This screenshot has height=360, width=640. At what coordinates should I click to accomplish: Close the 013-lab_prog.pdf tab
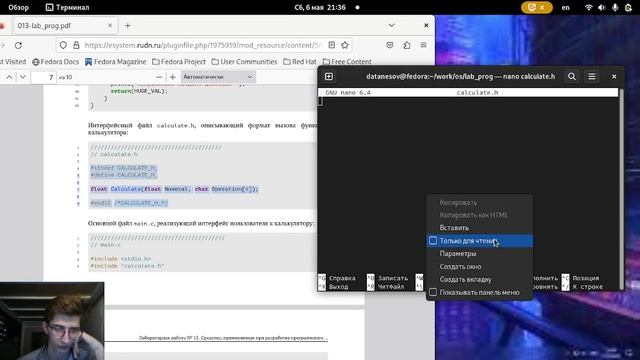point(110,25)
